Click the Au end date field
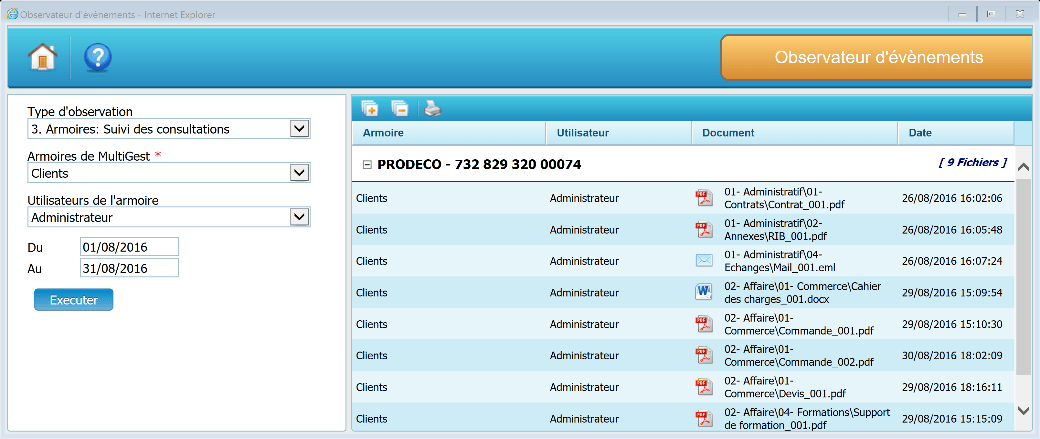Image resolution: width=1040 pixels, height=439 pixels. 128,268
